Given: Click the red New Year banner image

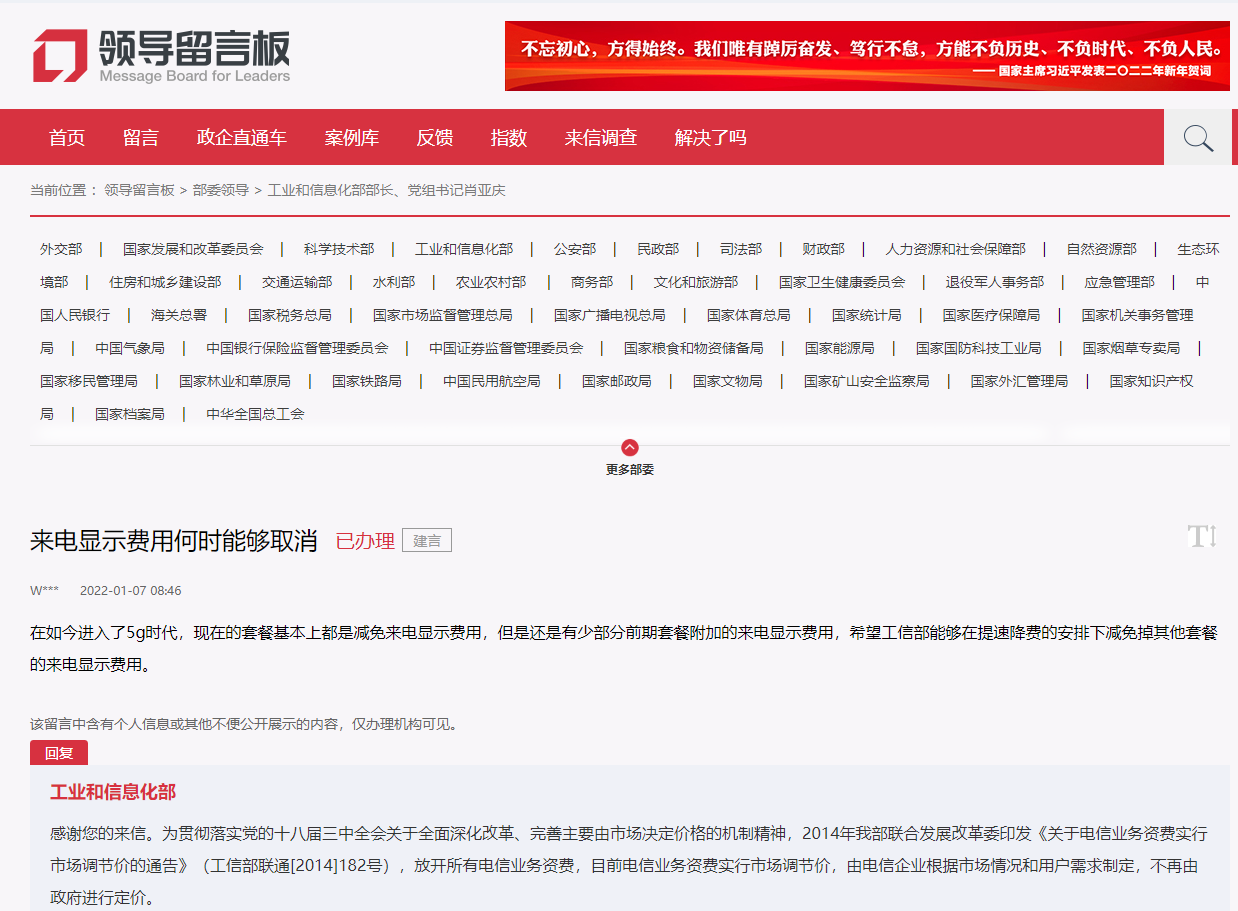Looking at the screenshot, I should tap(867, 56).
